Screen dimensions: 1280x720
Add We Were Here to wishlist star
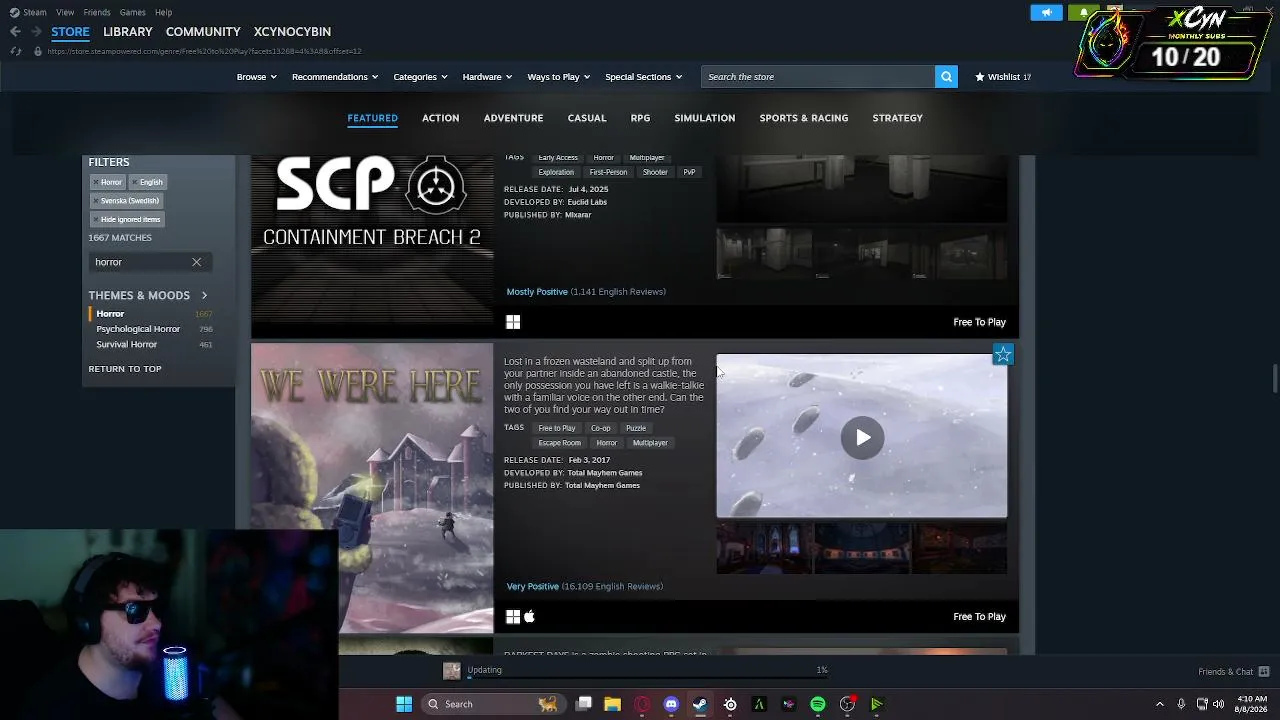pyautogui.click(x=1003, y=355)
